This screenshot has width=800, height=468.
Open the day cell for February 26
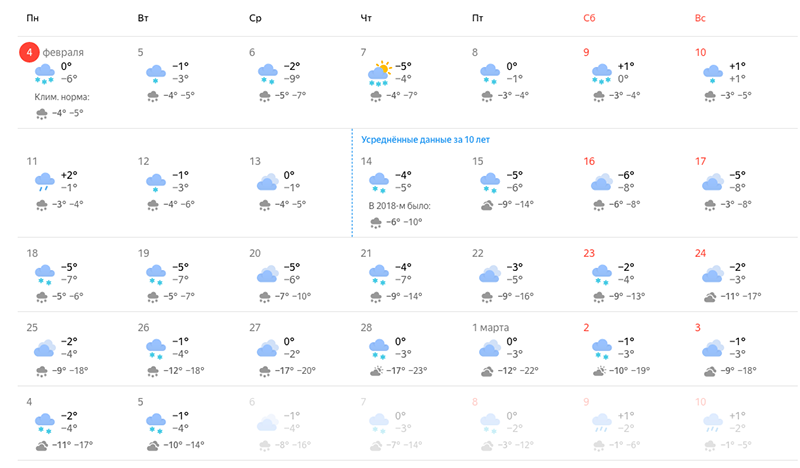point(185,349)
